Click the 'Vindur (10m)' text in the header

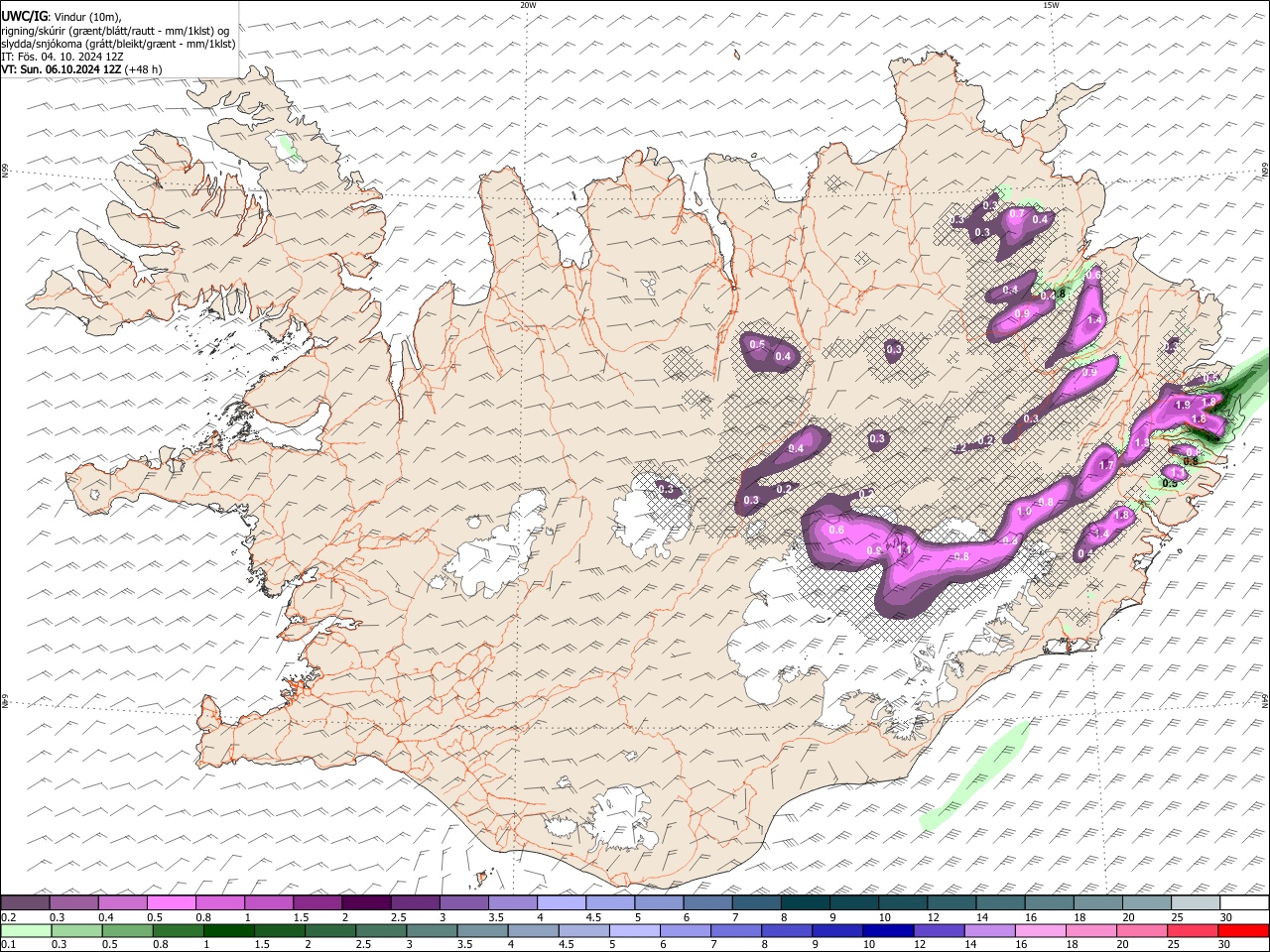coord(87,17)
